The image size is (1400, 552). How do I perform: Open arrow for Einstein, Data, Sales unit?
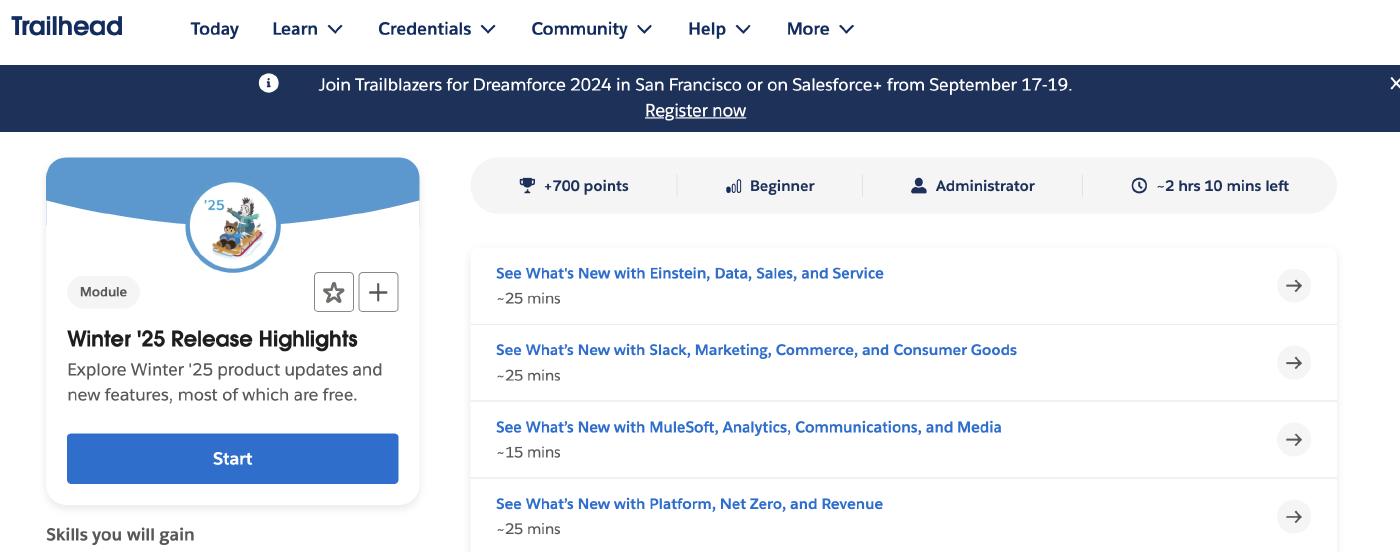pyautogui.click(x=1294, y=286)
